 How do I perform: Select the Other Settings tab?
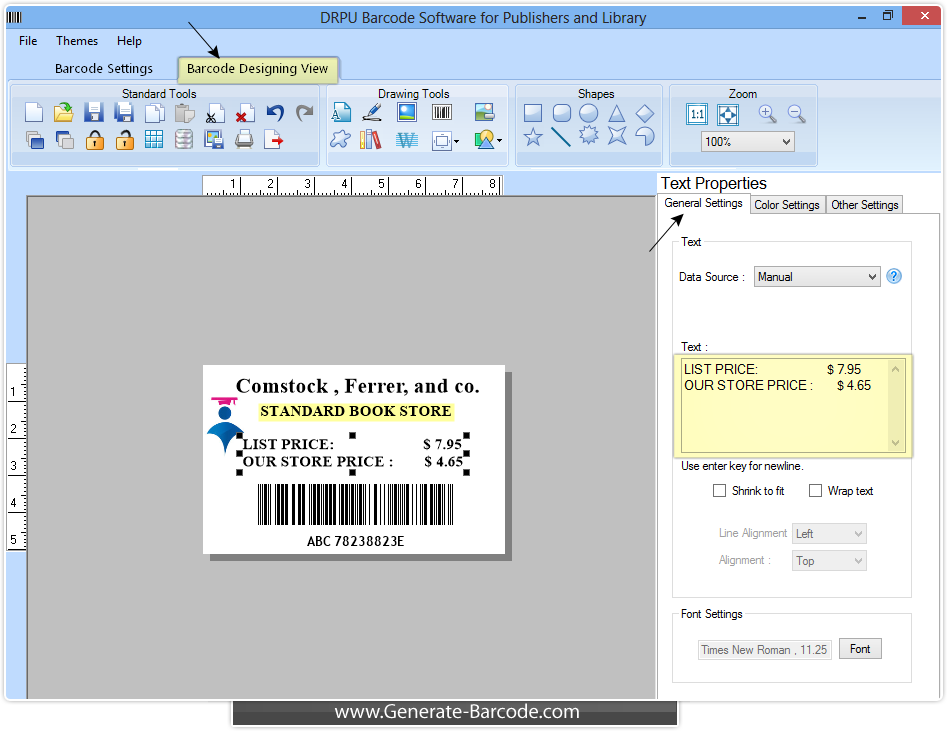865,205
